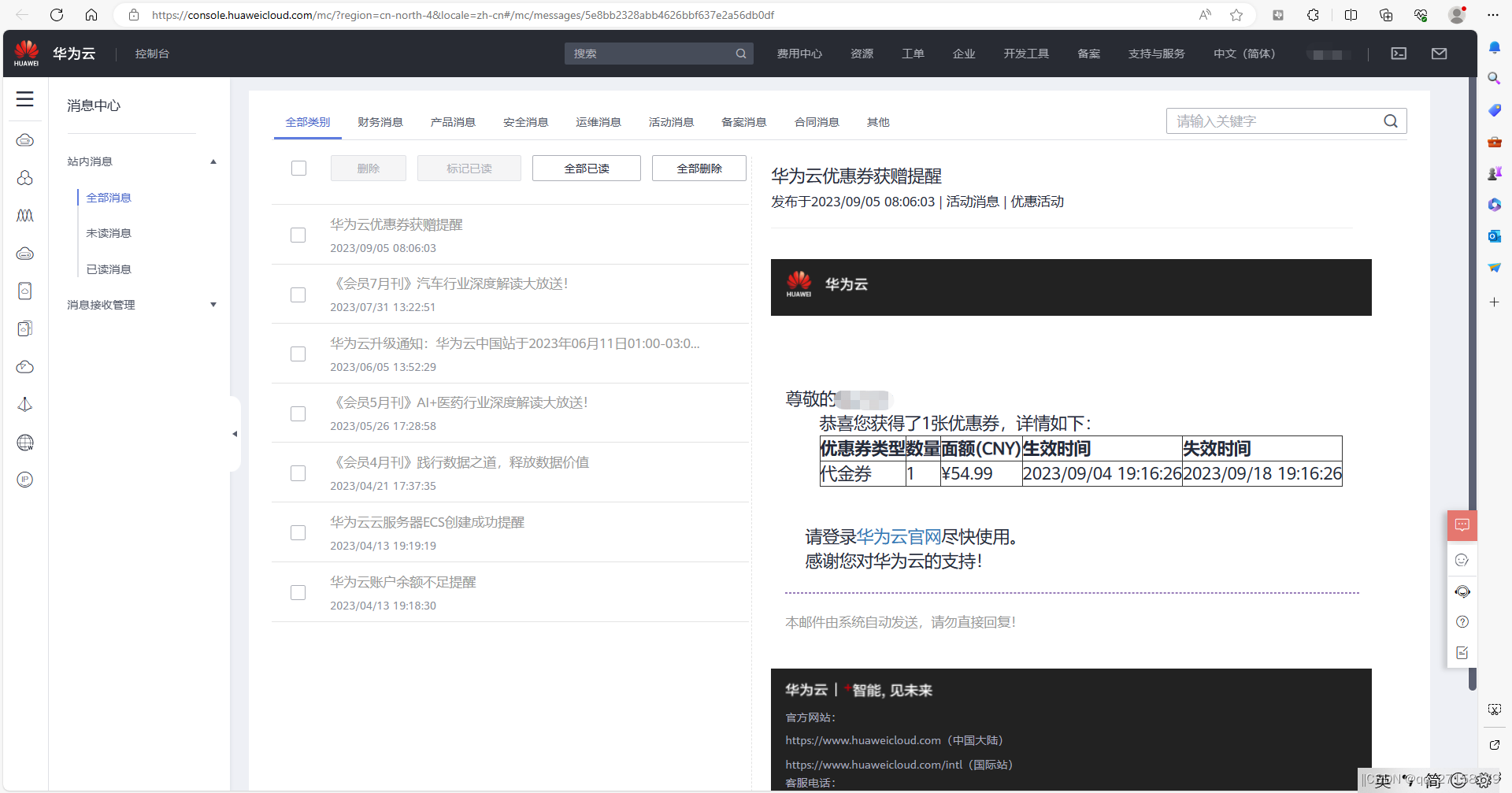Open the customer service headset icon

[x=1462, y=591]
